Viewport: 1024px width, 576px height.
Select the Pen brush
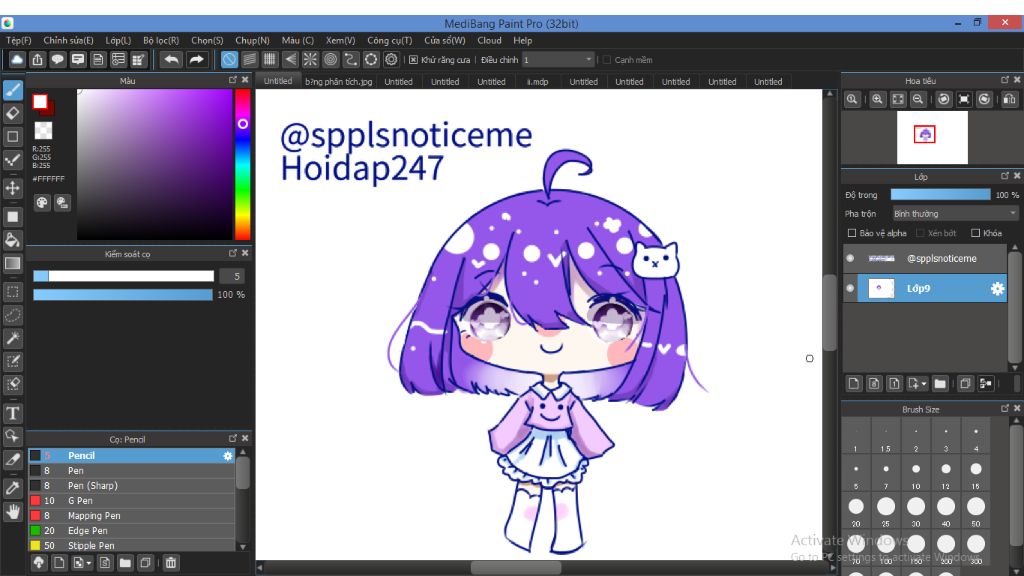point(131,471)
